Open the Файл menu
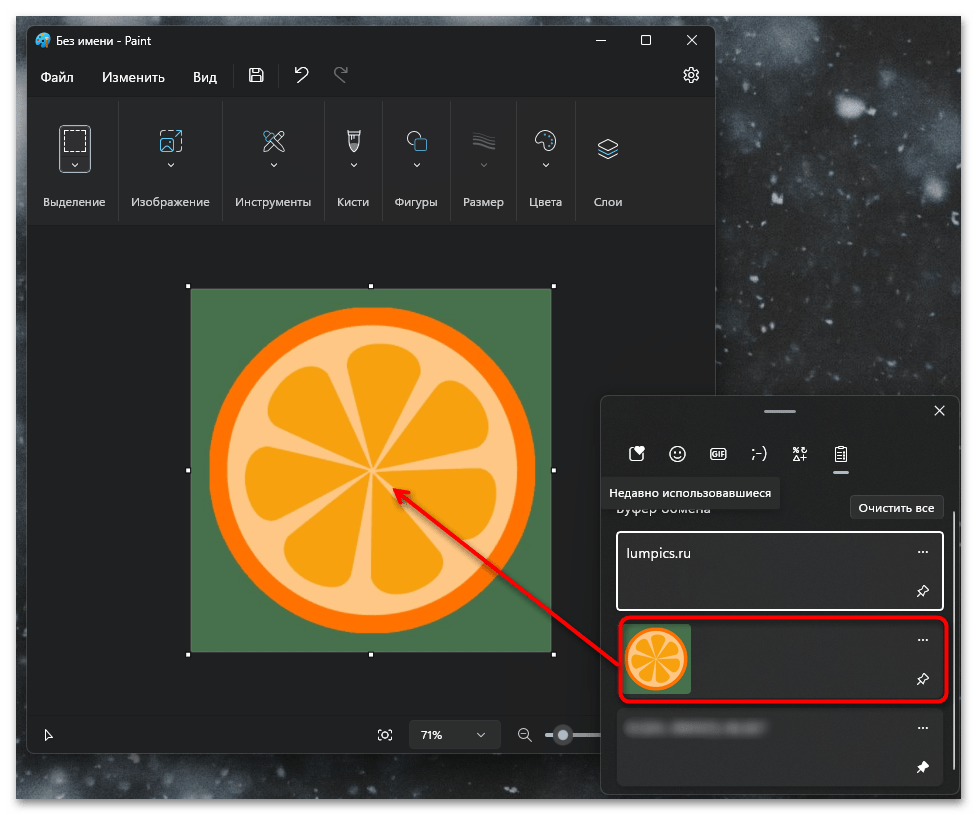977x815 pixels. click(x=56, y=77)
